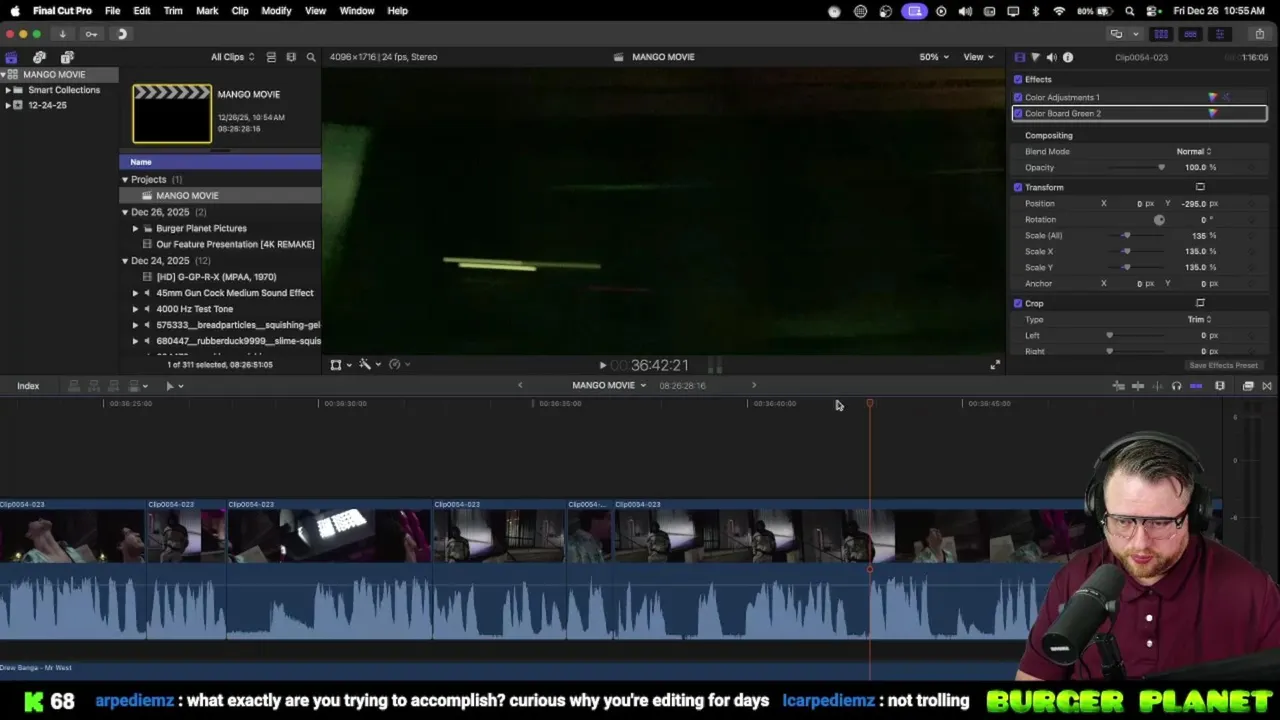Go back in timeline history arrow
1280x720 pixels.
[x=520, y=386]
